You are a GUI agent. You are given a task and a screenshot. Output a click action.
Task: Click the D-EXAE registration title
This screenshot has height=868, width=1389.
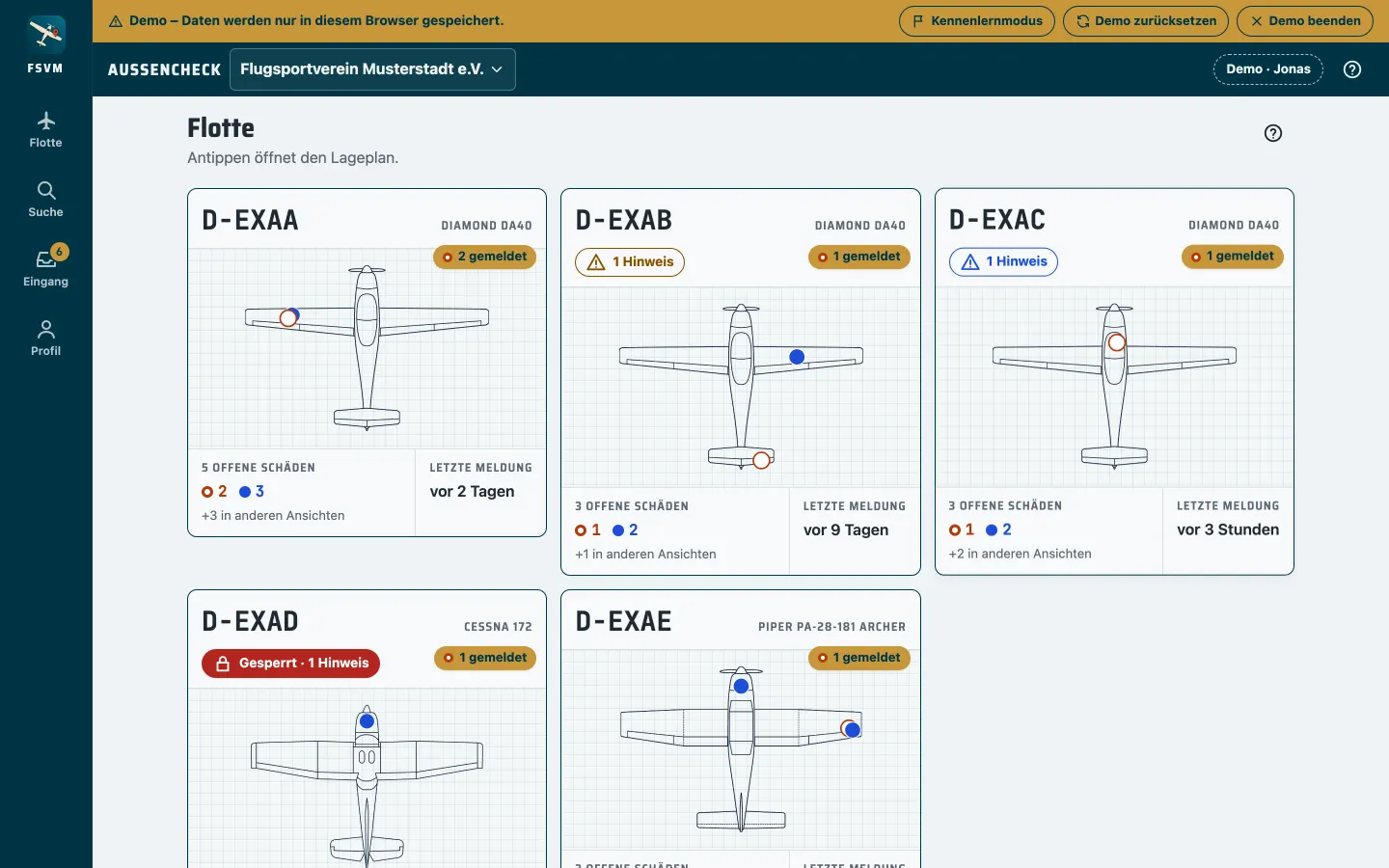pos(624,622)
